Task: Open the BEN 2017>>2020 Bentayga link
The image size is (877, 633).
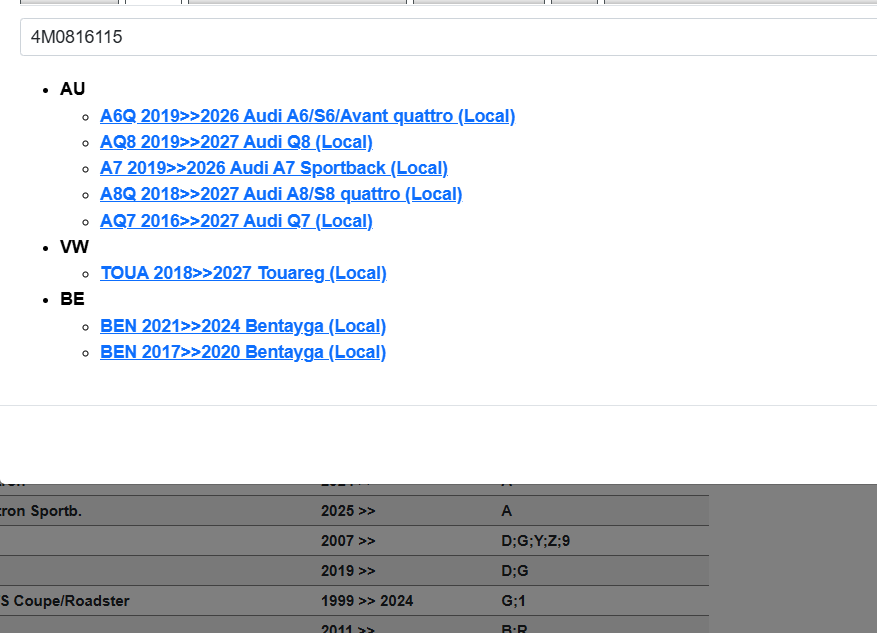Action: (x=243, y=351)
